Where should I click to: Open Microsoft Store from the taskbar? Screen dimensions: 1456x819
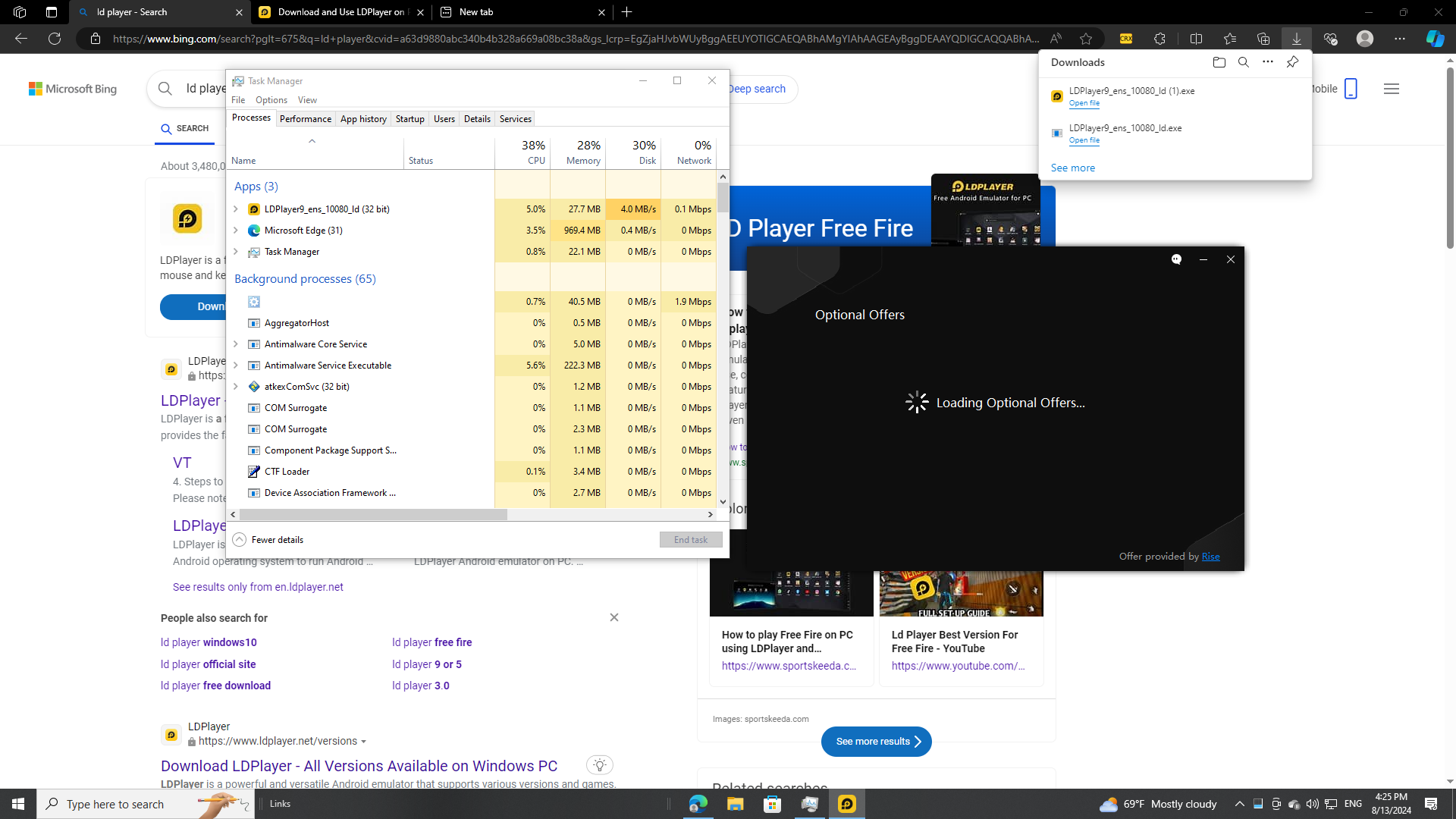click(772, 804)
